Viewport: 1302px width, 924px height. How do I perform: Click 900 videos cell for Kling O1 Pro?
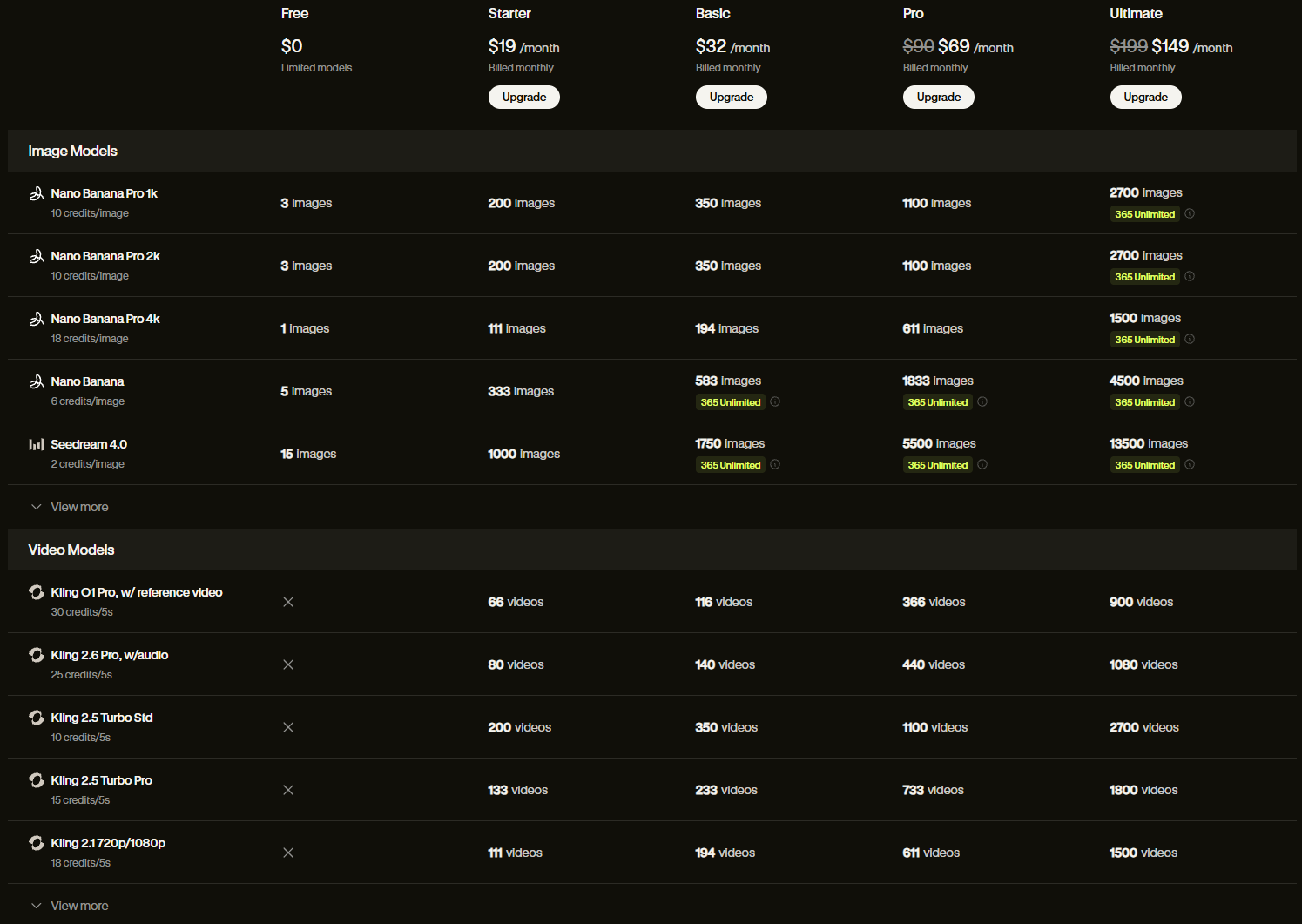point(1141,602)
